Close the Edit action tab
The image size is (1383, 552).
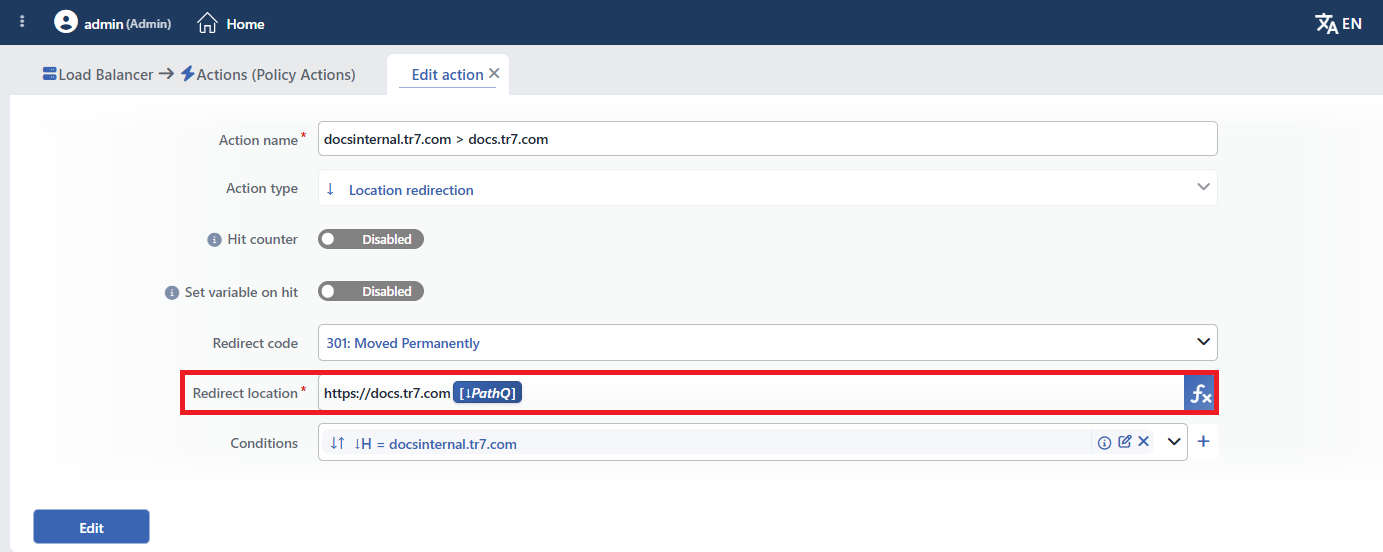pos(494,74)
